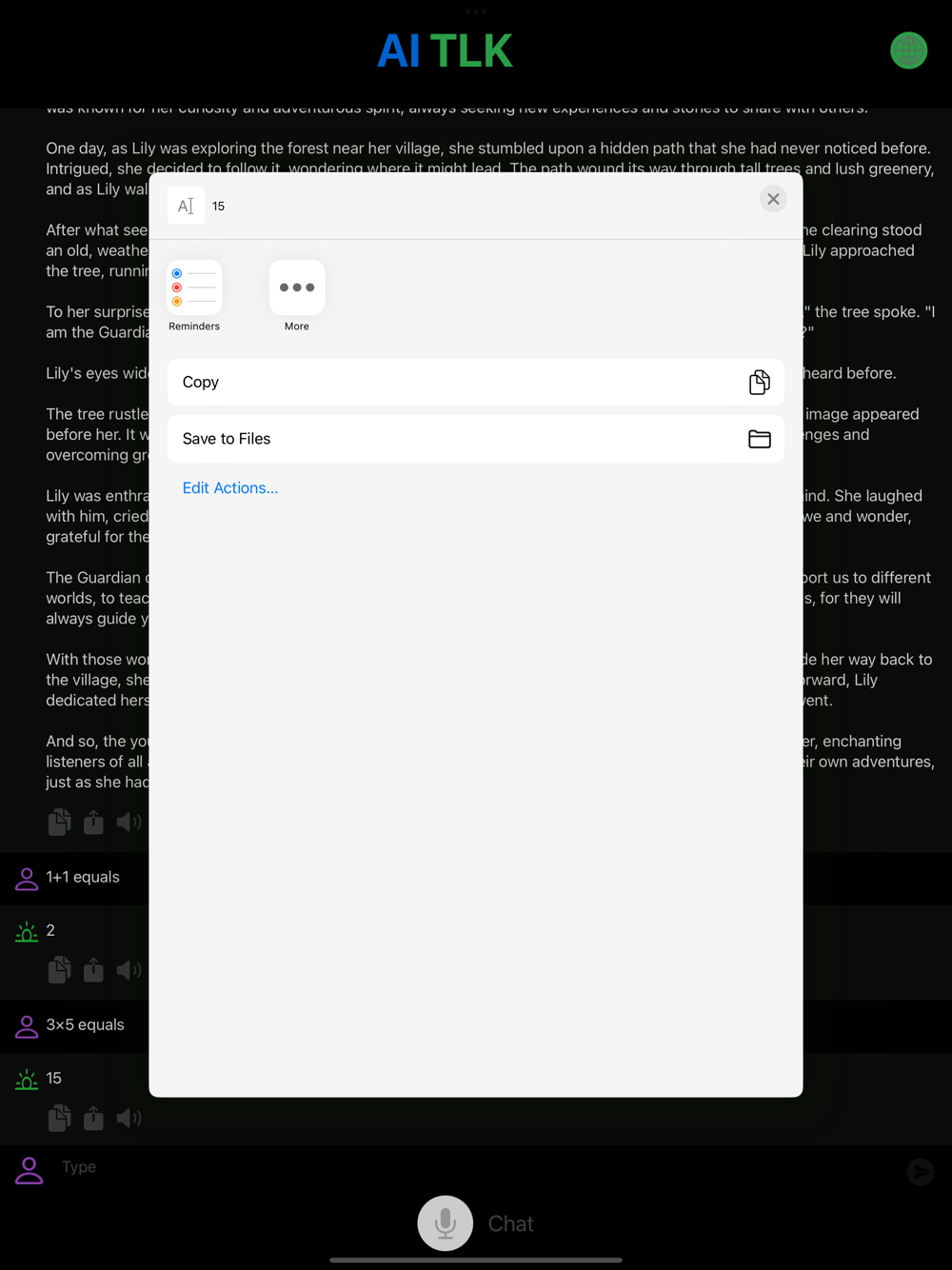The image size is (952, 1270).
Task: Tap the Chat mode label
Action: coord(510,1223)
